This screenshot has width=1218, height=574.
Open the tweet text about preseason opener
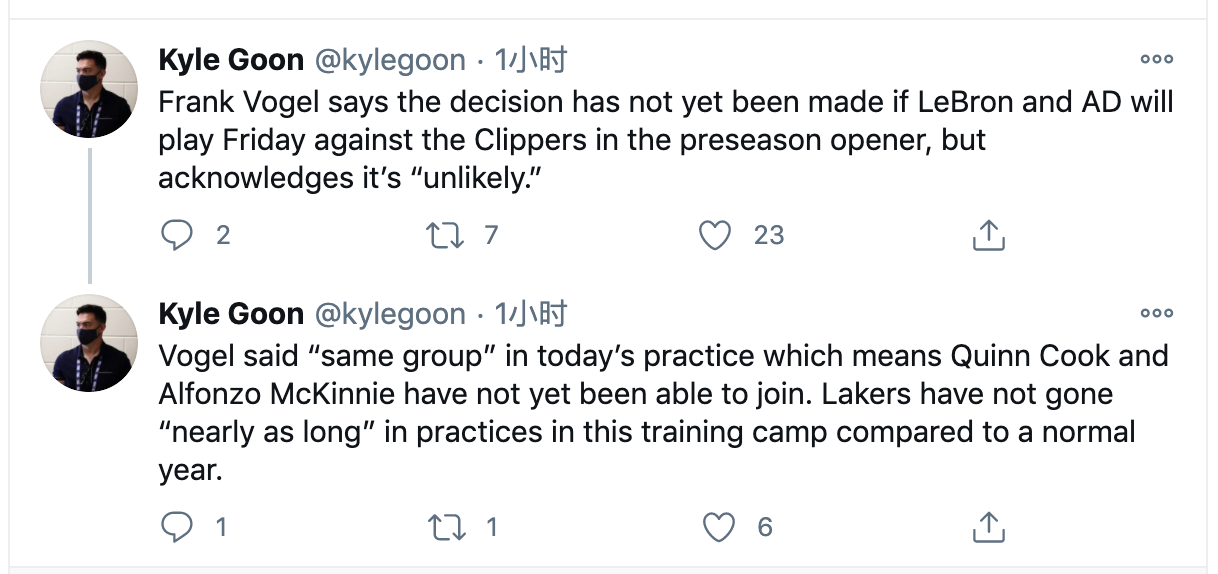point(666,140)
